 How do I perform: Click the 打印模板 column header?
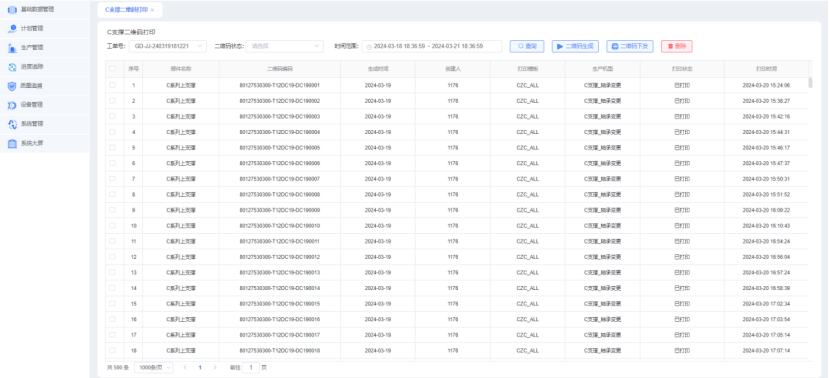pos(528,69)
